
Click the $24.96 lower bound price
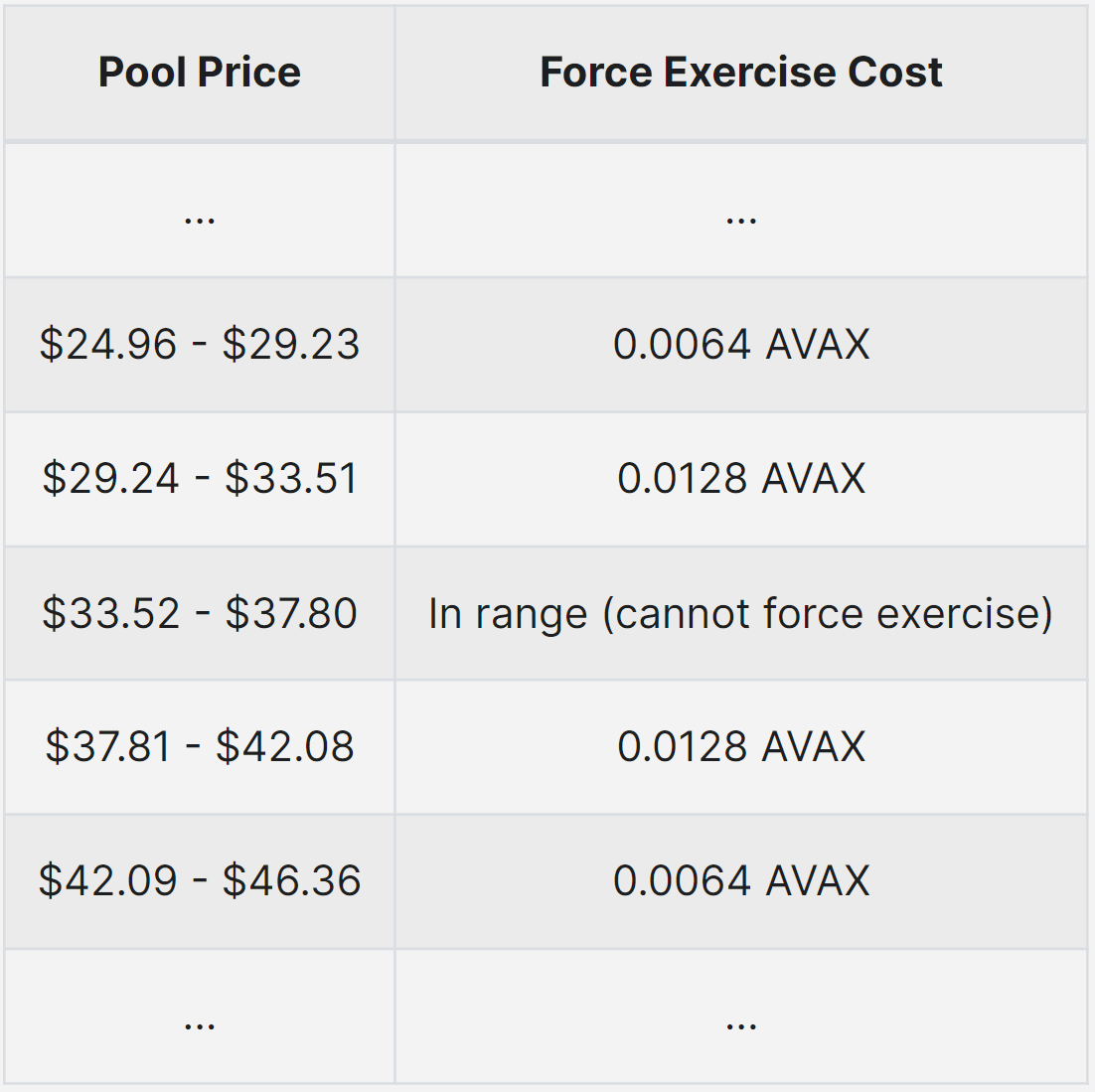[x=107, y=345]
